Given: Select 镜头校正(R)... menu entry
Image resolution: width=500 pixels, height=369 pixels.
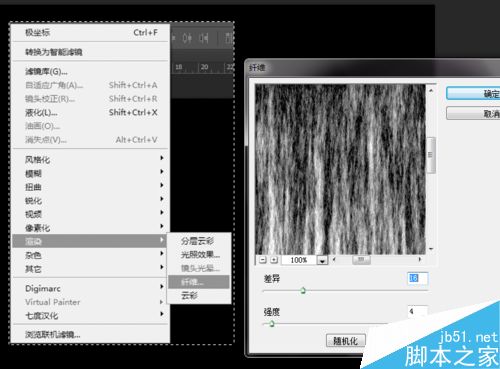Looking at the screenshot, I should coord(91,99).
